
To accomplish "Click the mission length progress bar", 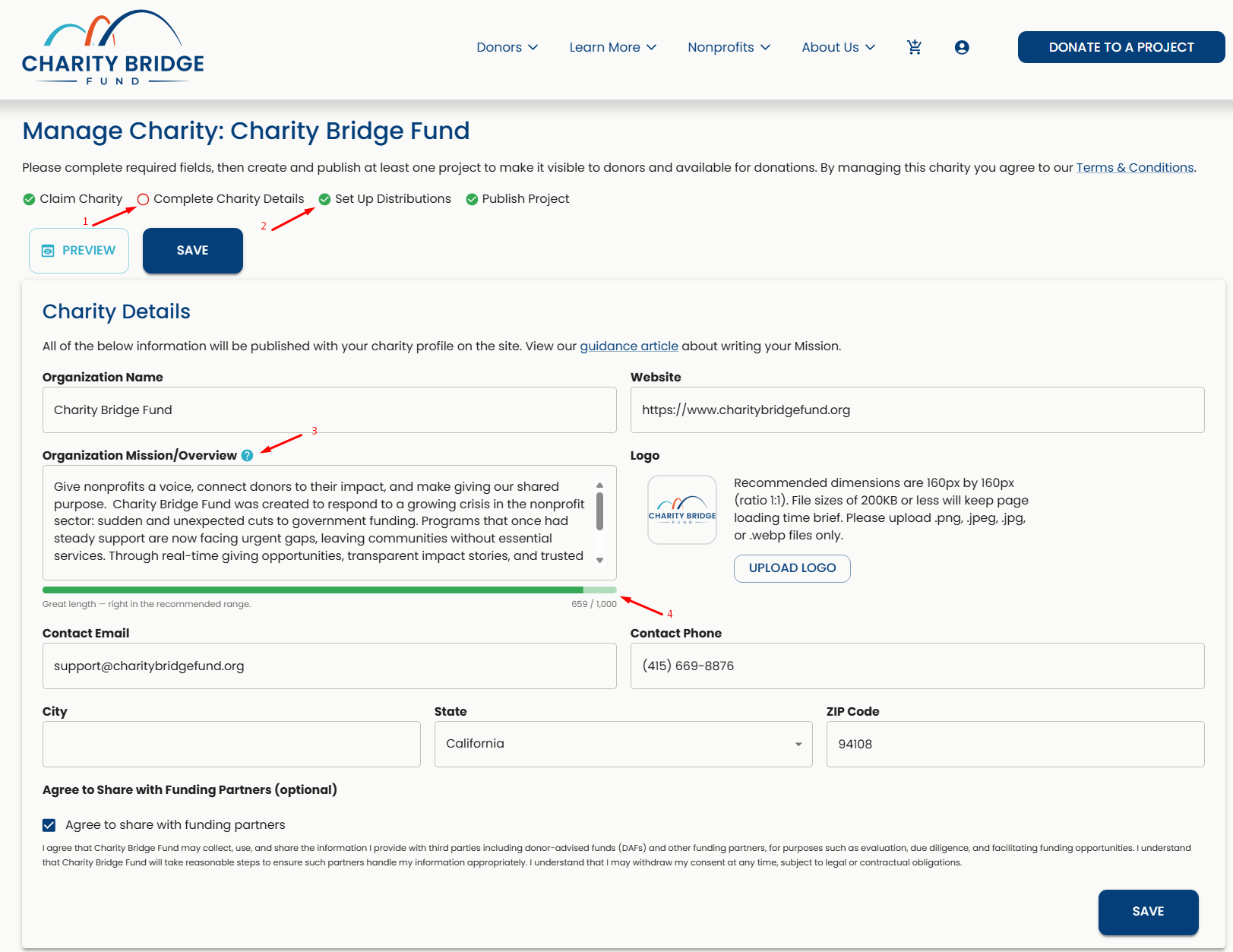I will click(x=330, y=590).
